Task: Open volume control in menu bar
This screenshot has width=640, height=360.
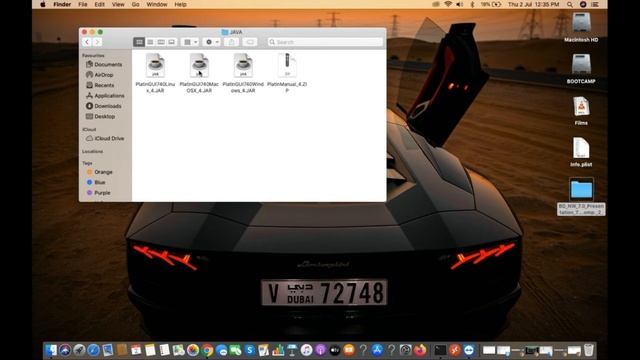Action: point(460,4)
